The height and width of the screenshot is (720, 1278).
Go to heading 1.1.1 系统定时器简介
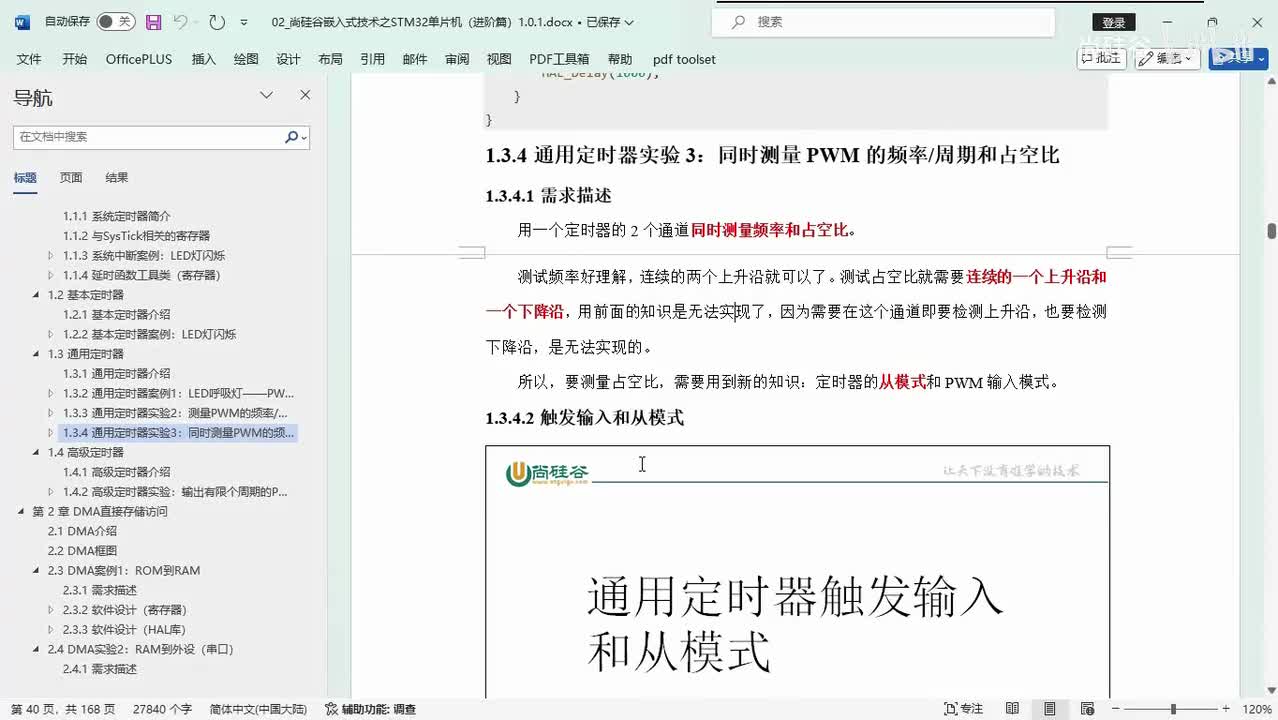pyautogui.click(x=117, y=216)
